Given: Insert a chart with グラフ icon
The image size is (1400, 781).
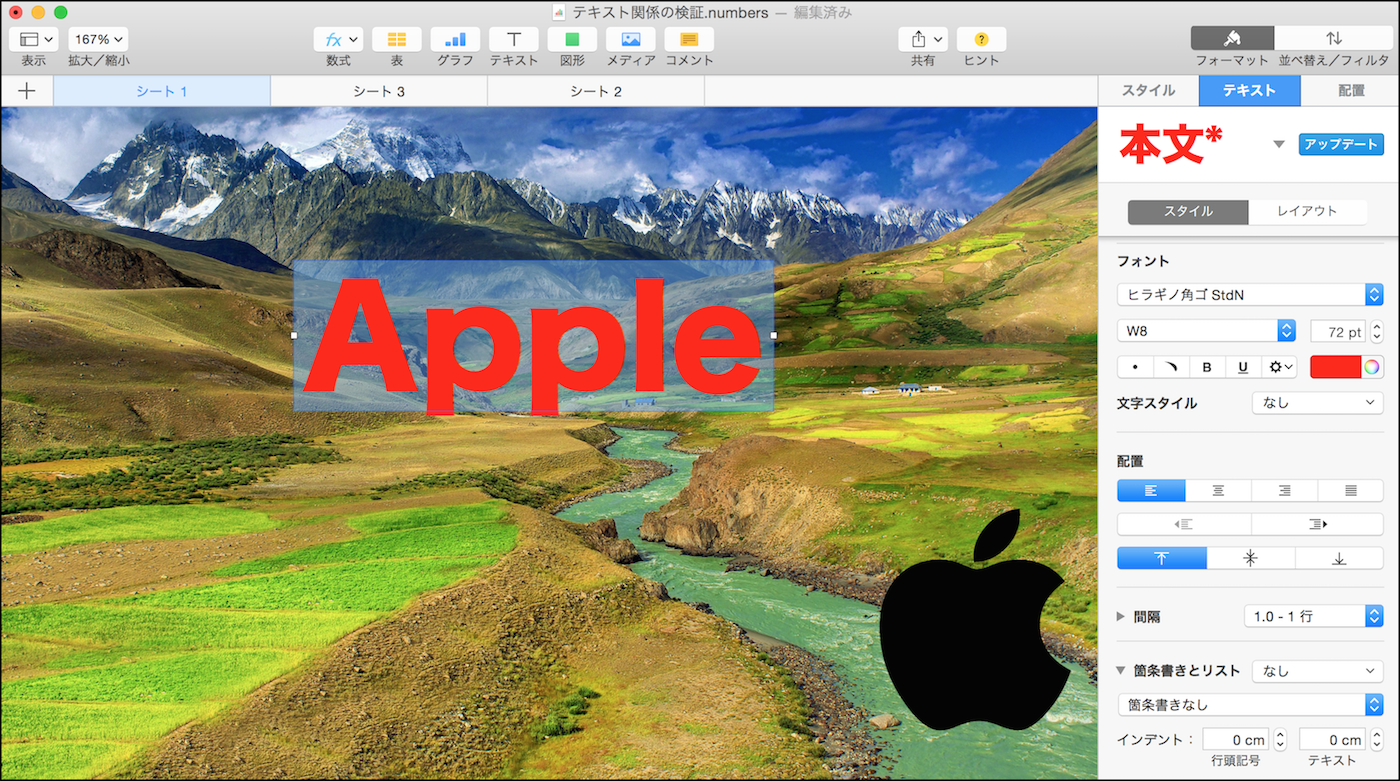Looking at the screenshot, I should pos(455,40).
